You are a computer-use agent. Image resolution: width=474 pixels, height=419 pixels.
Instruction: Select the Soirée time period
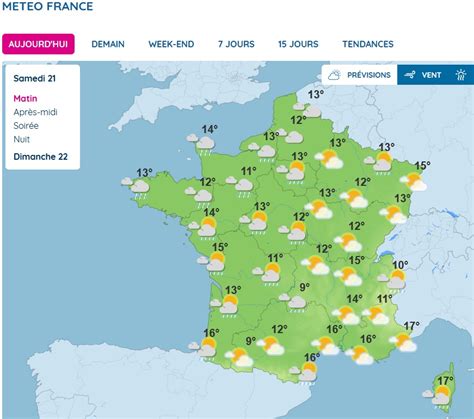(26, 126)
